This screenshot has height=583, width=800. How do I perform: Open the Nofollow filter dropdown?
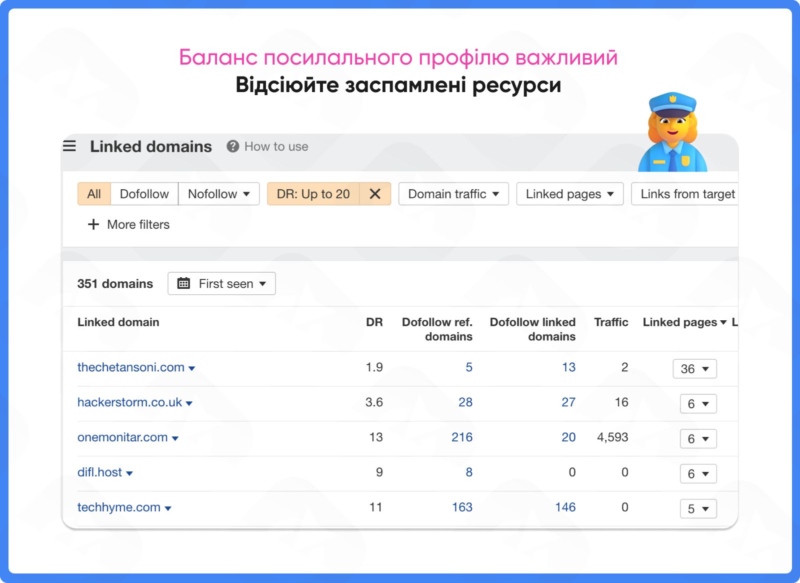tap(219, 194)
